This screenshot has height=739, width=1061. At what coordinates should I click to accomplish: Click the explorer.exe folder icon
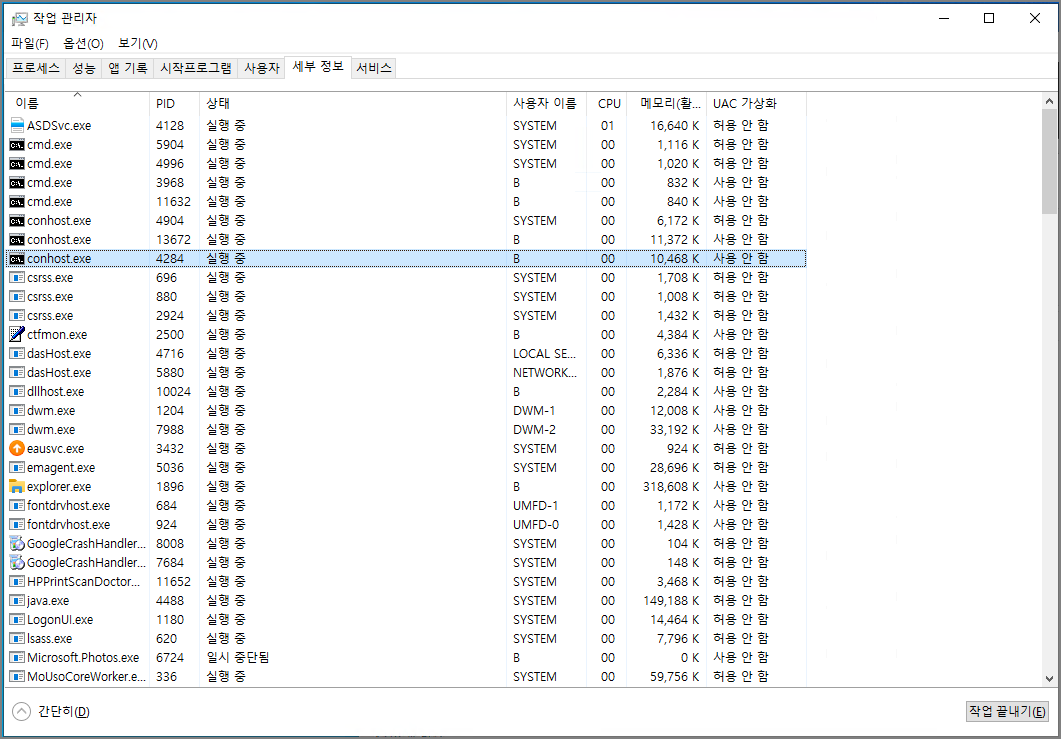click(x=17, y=486)
